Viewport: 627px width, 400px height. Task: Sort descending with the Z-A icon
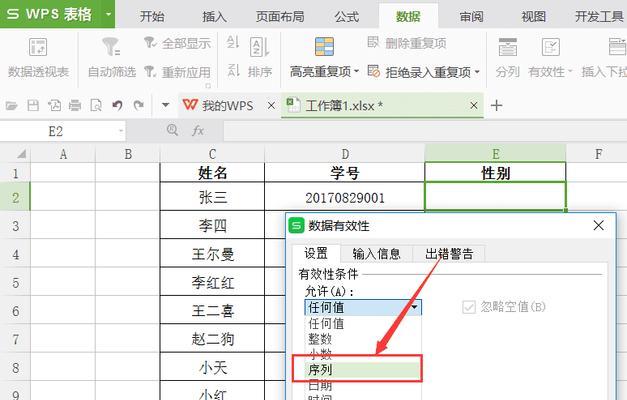pyautogui.click(x=233, y=70)
